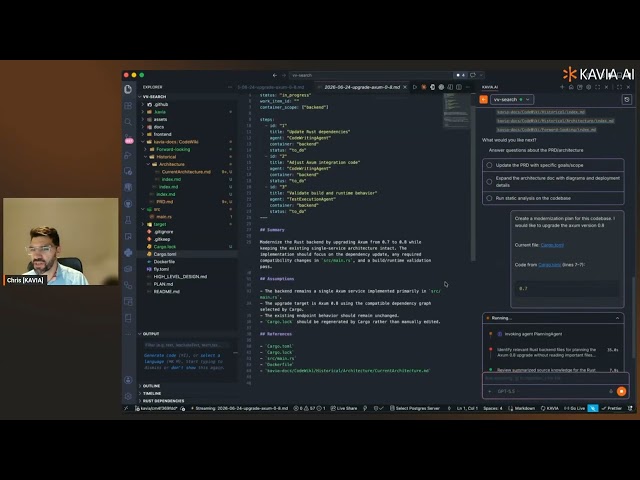The width and height of the screenshot is (640, 480).
Task: Switch to the active 2026-06-24-upgrade-axum-0-8.md tab
Action: click(362, 87)
